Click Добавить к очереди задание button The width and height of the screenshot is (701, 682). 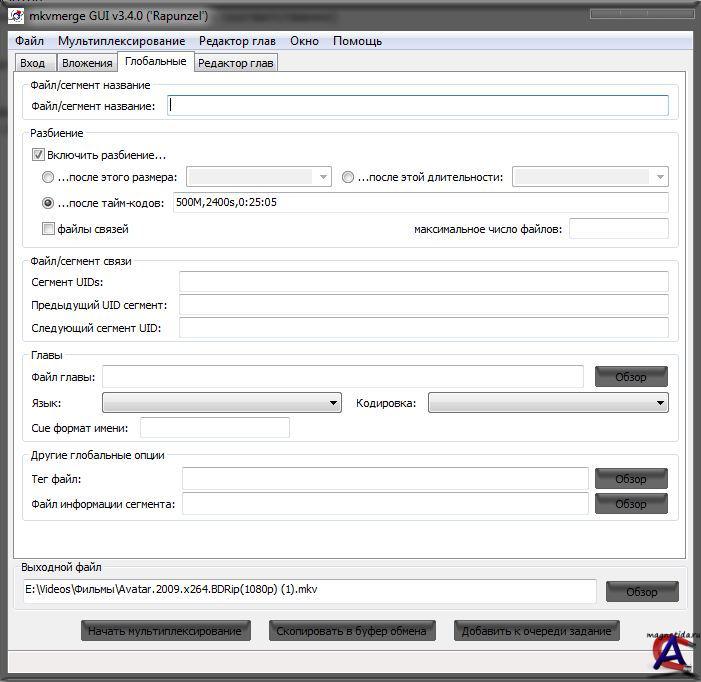(x=537, y=631)
